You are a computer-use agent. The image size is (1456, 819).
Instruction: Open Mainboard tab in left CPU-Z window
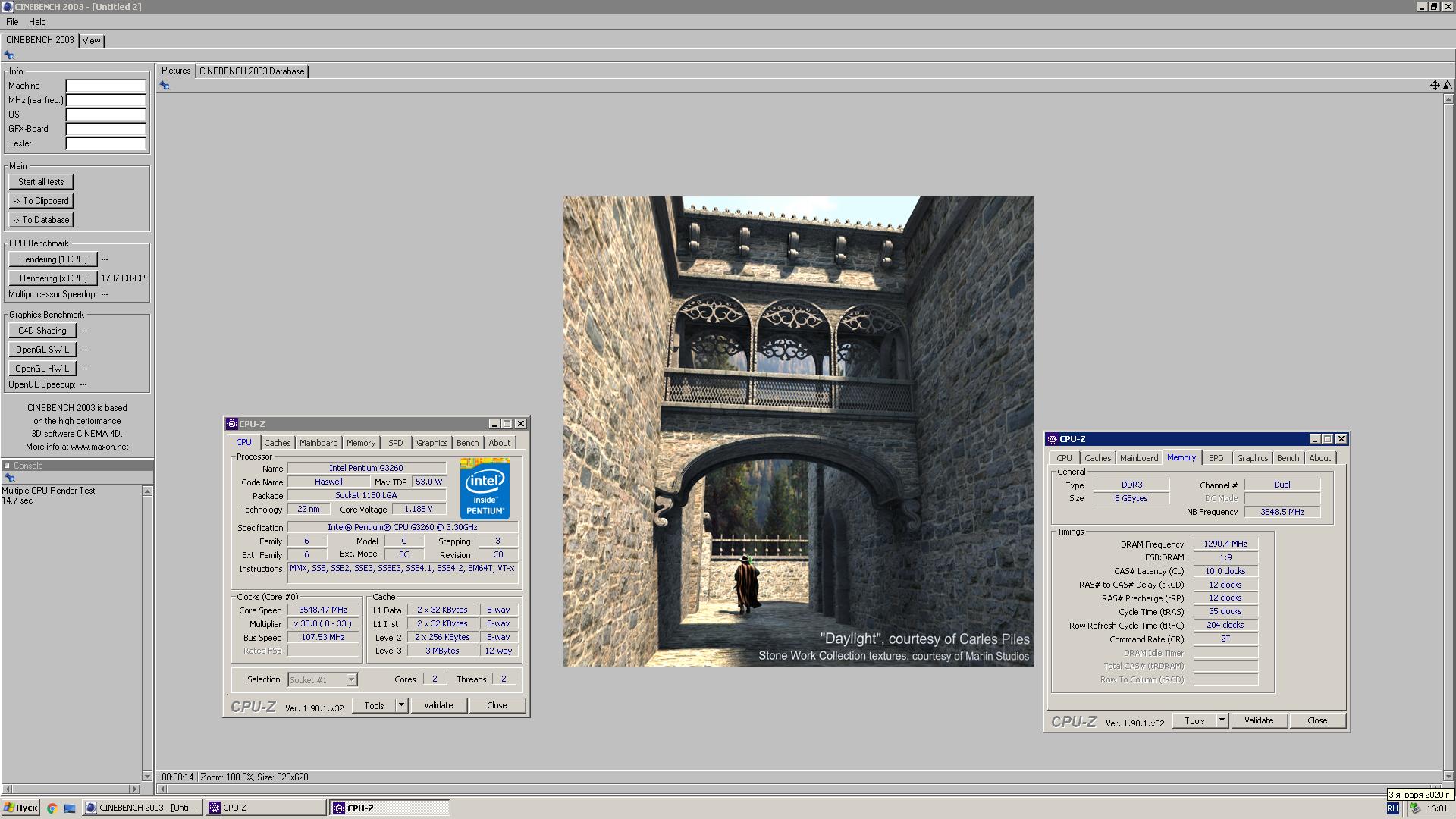click(318, 443)
